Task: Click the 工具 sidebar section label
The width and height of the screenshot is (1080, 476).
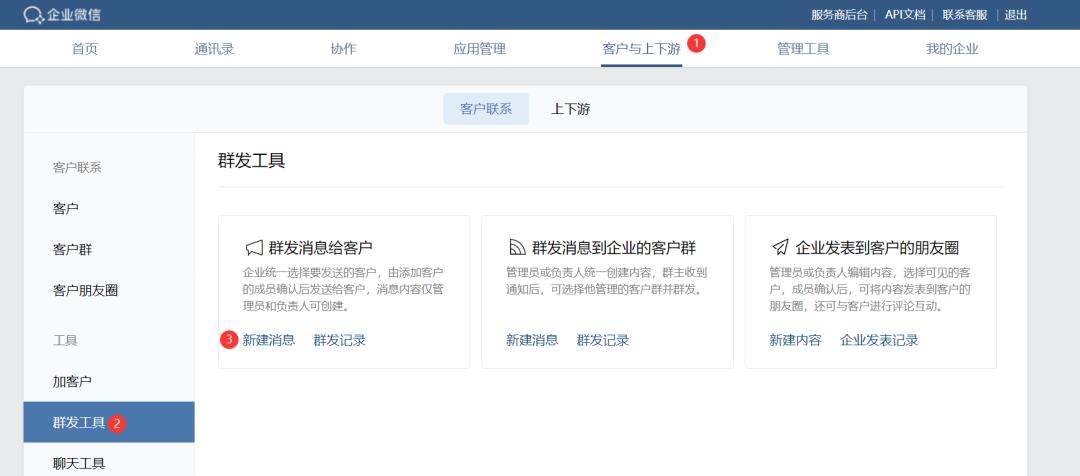Action: (x=65, y=340)
